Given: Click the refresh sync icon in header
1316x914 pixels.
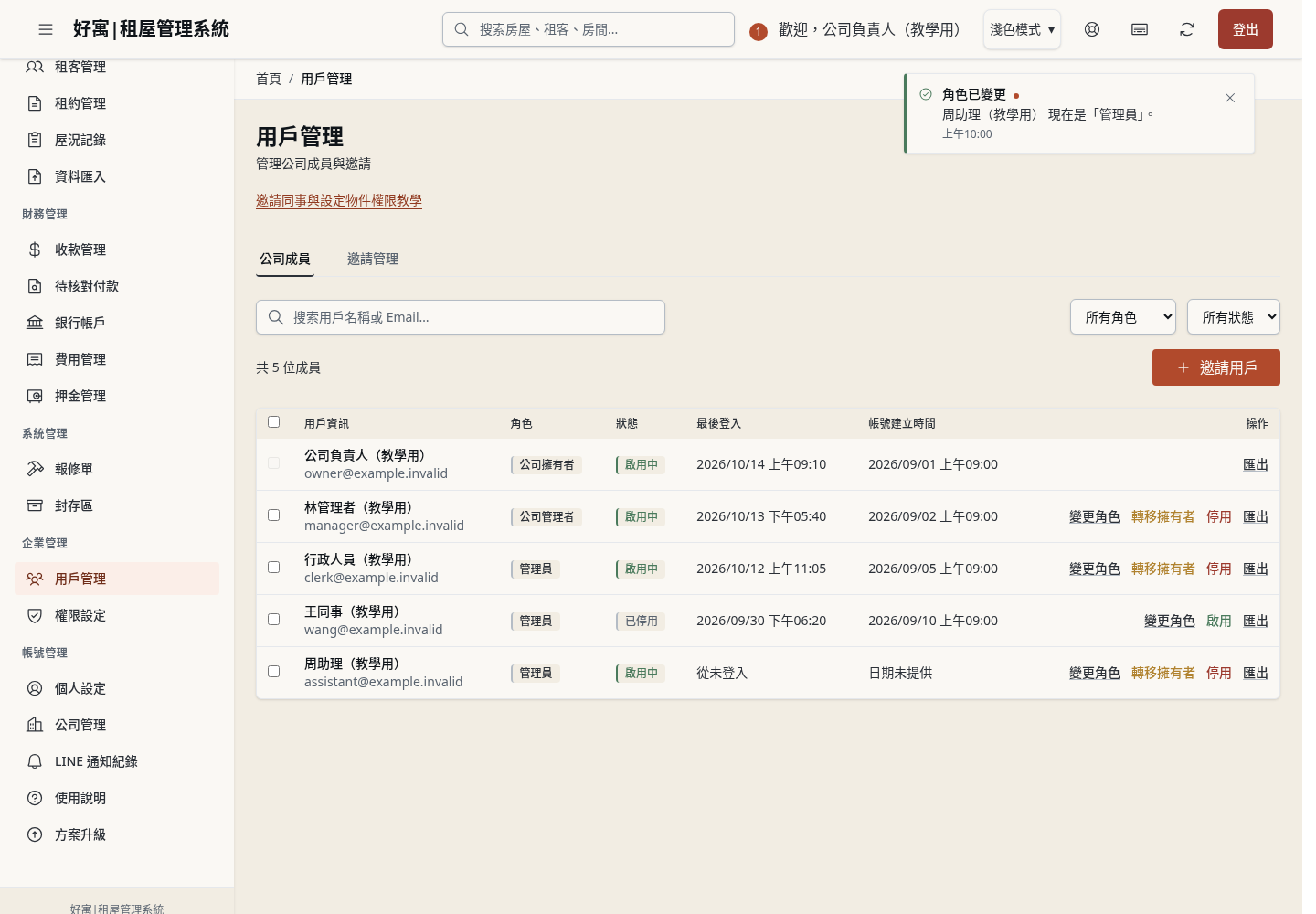Looking at the screenshot, I should (x=1187, y=29).
